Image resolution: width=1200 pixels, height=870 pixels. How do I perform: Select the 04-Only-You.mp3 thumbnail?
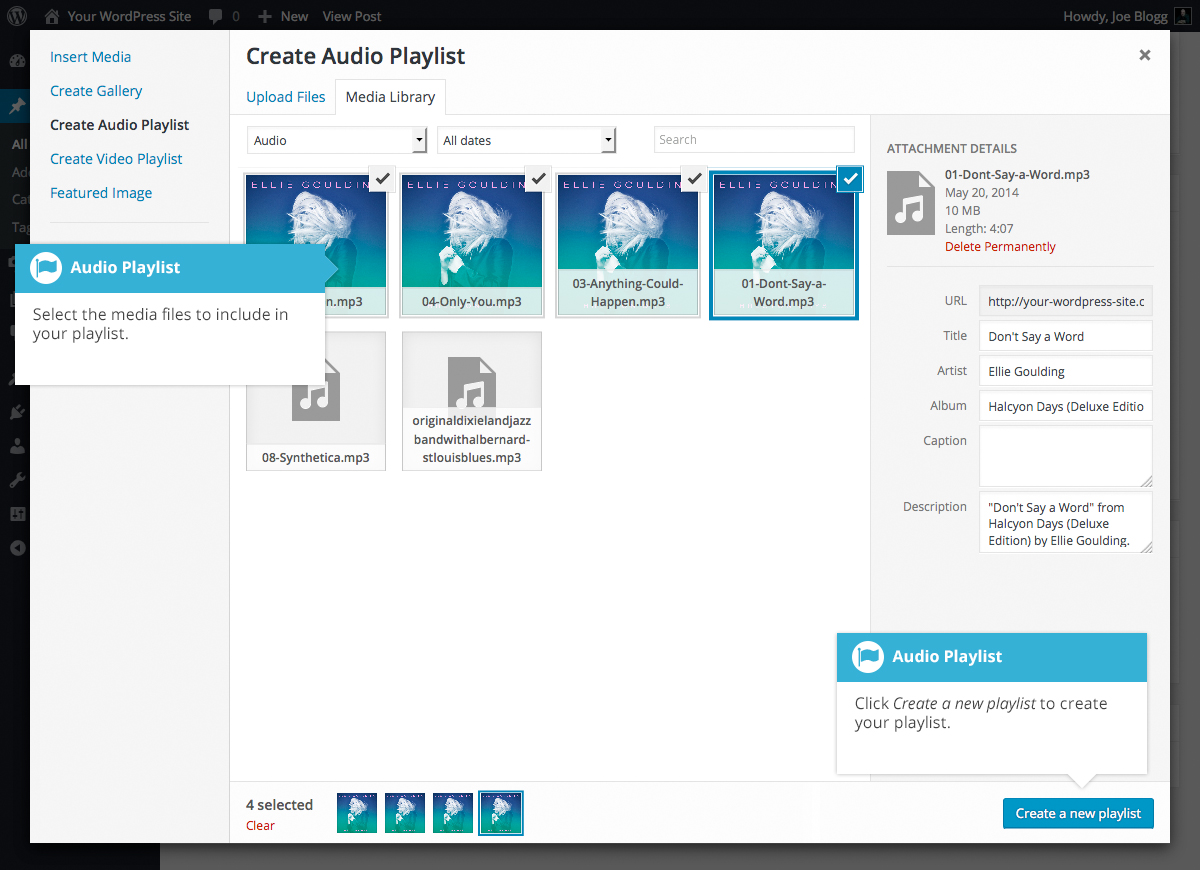pos(472,245)
